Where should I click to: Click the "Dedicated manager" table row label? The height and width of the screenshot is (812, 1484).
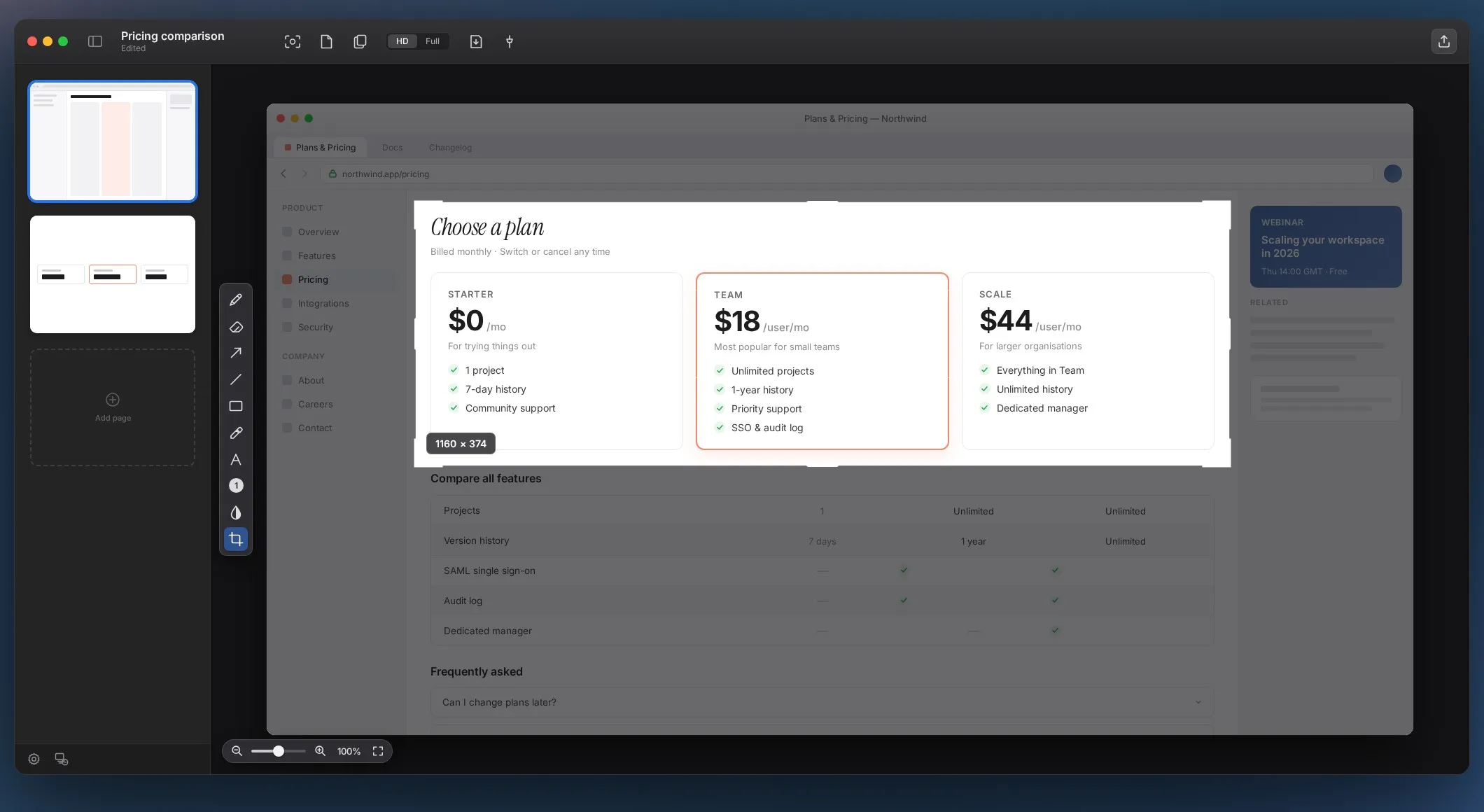[x=487, y=631]
